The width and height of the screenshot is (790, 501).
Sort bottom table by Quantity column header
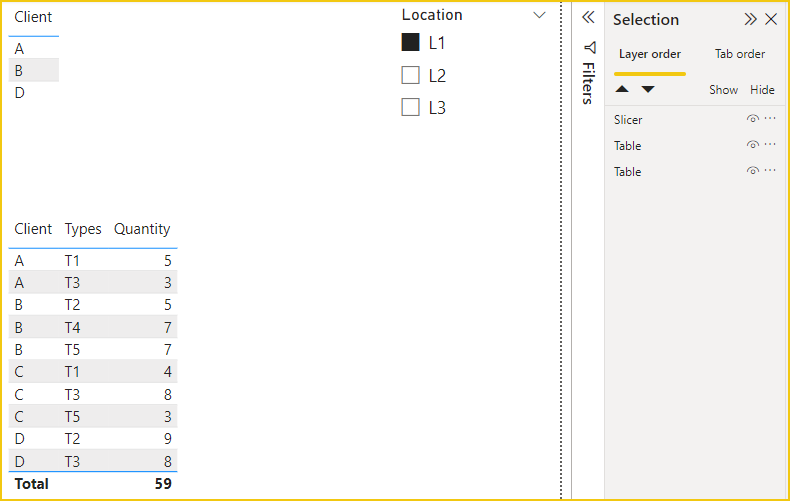[142, 229]
